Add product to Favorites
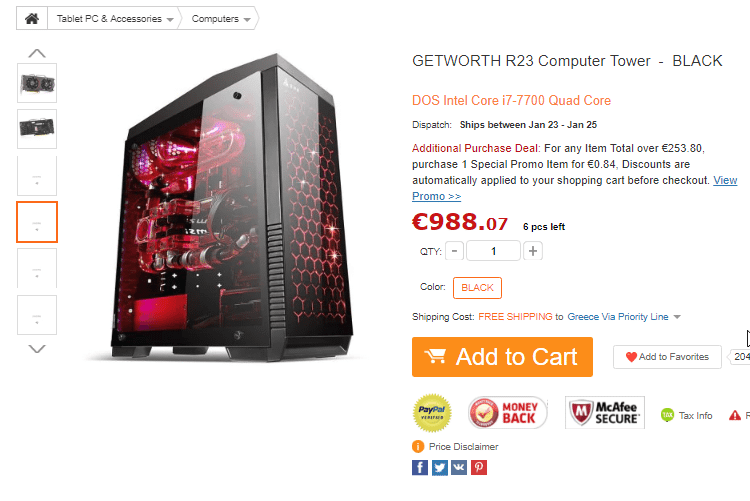 667,357
